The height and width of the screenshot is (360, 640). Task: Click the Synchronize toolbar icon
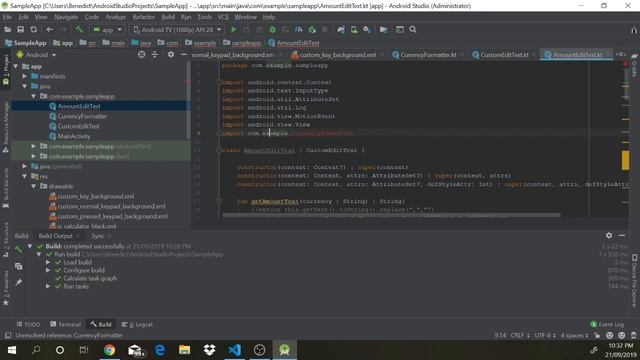[33, 29]
